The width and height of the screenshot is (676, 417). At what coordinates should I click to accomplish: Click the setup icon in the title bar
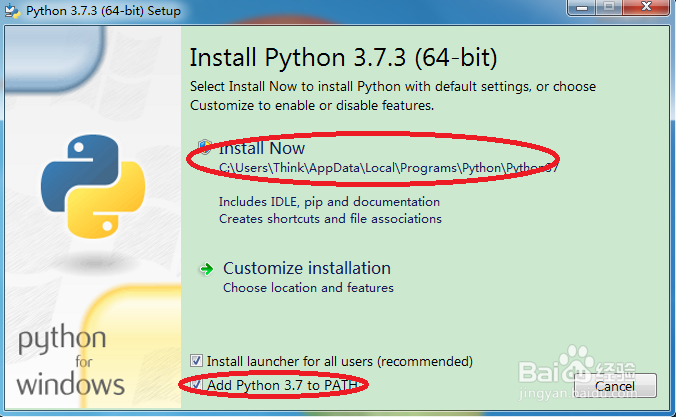12,10
